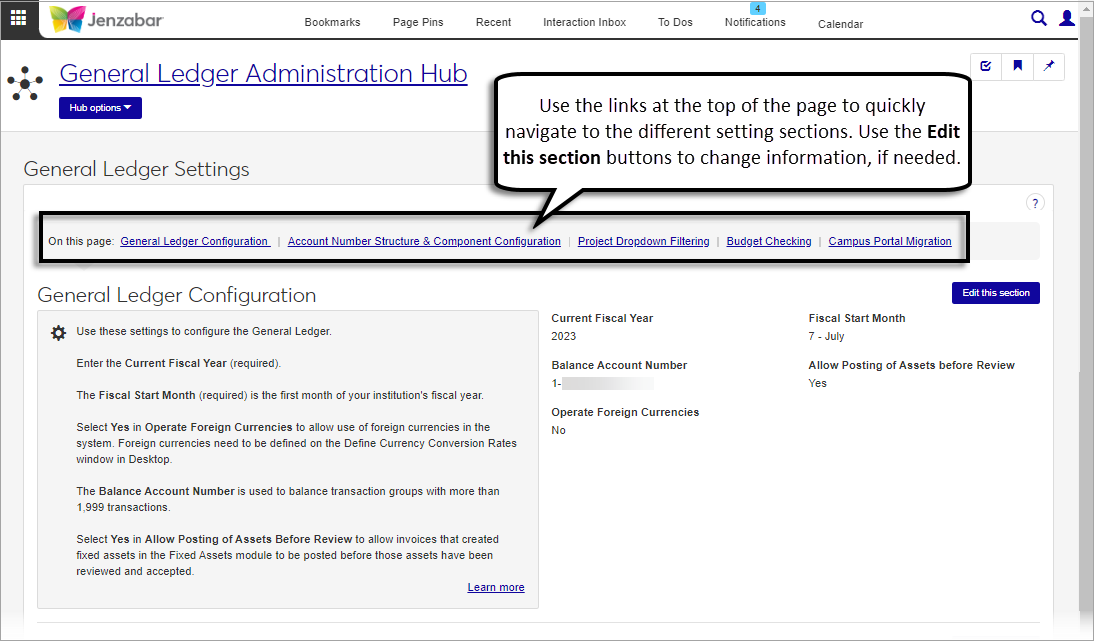The height and width of the screenshot is (641, 1094).
Task: Click the Fiscal Start Month label
Action: [857, 318]
